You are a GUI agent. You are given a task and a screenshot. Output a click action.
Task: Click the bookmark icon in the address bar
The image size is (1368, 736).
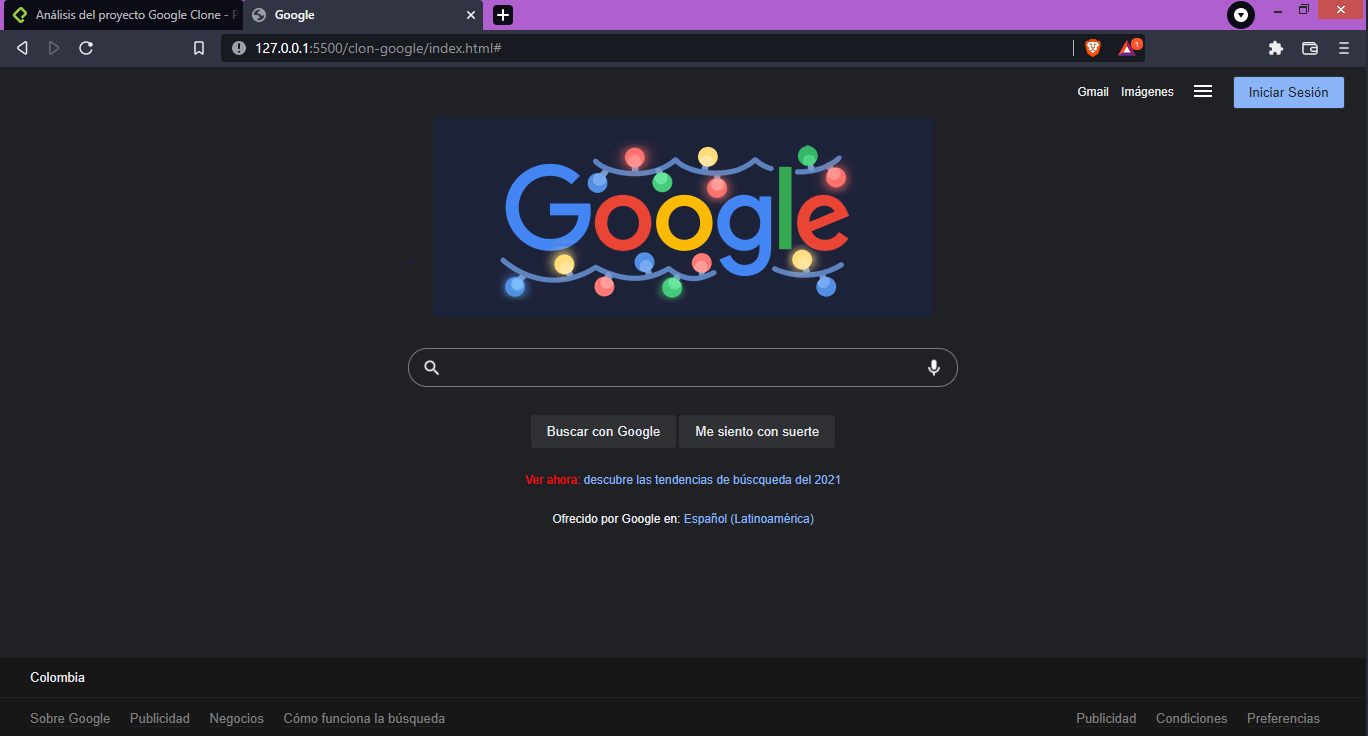point(198,47)
